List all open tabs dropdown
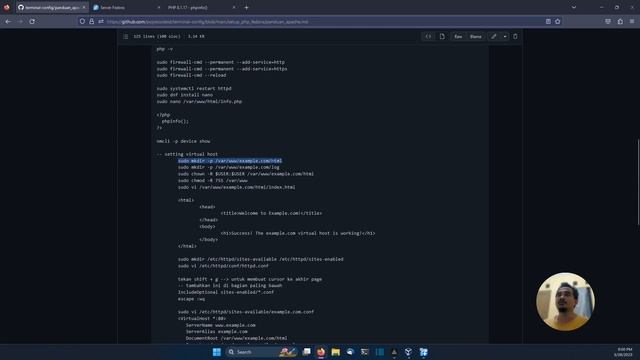Screen dimensions: 640x360 (574, 7)
